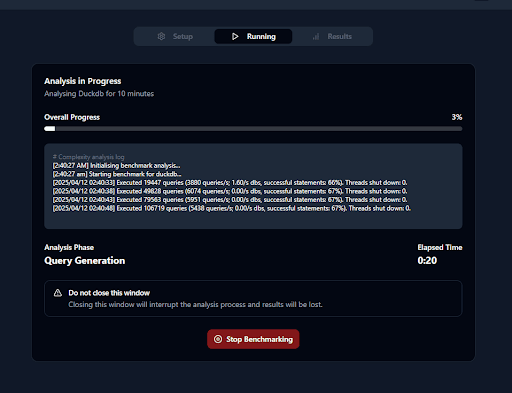This screenshot has width=512, height=393.
Task: Click the Stop Benchmarking button
Action: (253, 339)
